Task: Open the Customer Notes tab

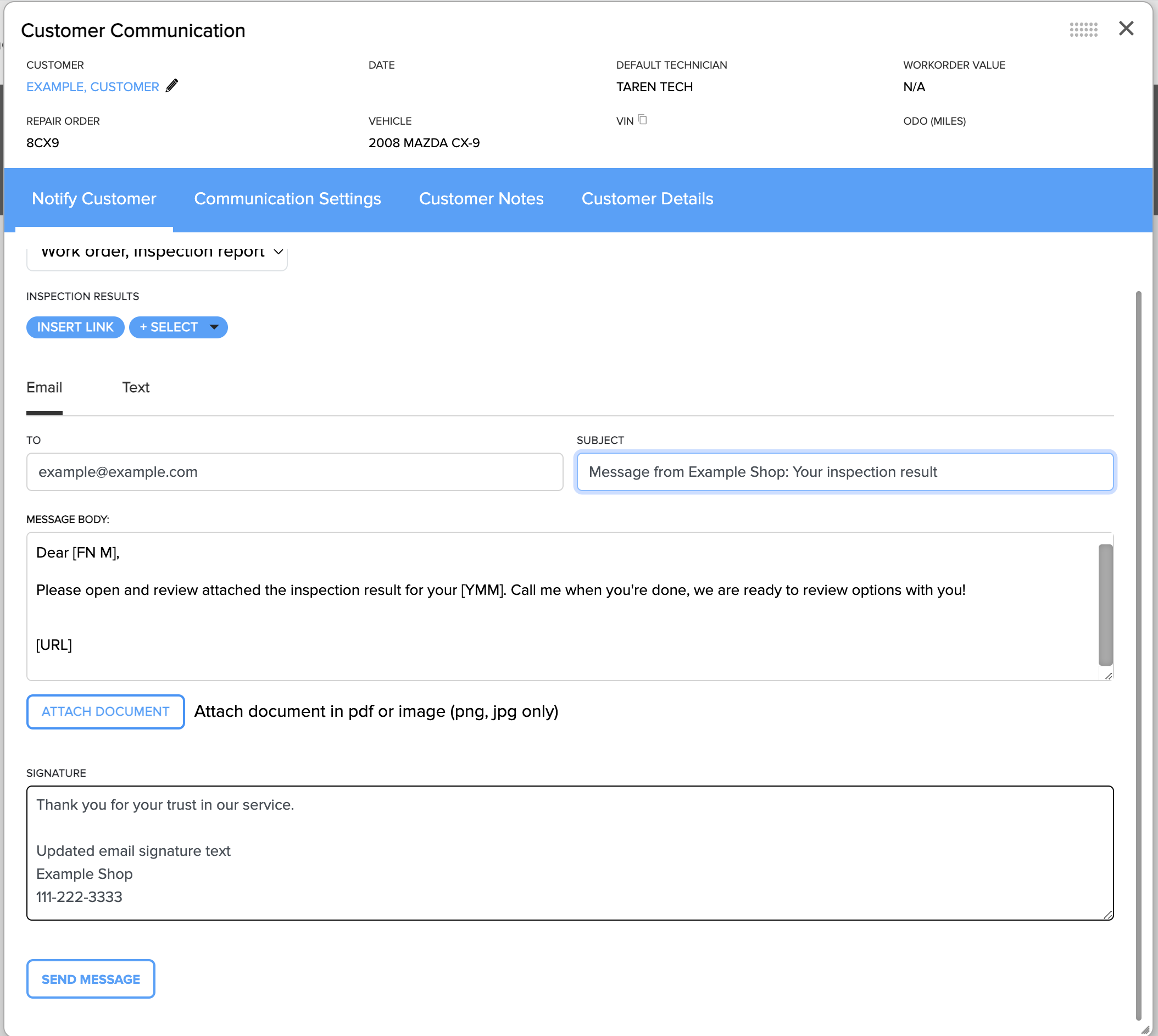Action: tap(481, 199)
